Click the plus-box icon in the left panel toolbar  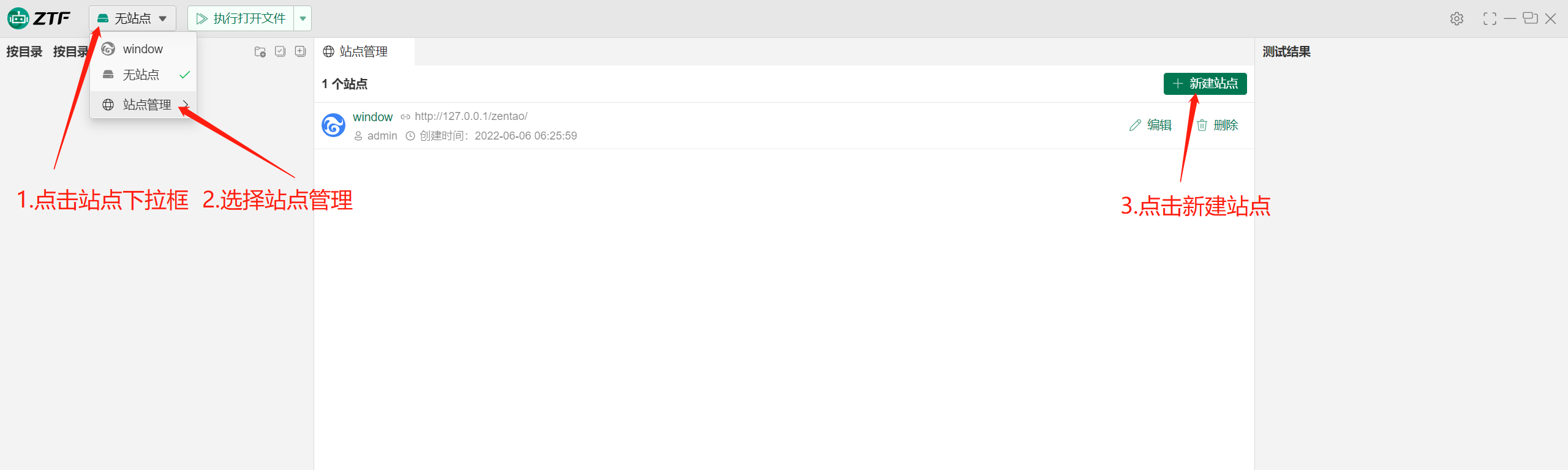(x=300, y=51)
